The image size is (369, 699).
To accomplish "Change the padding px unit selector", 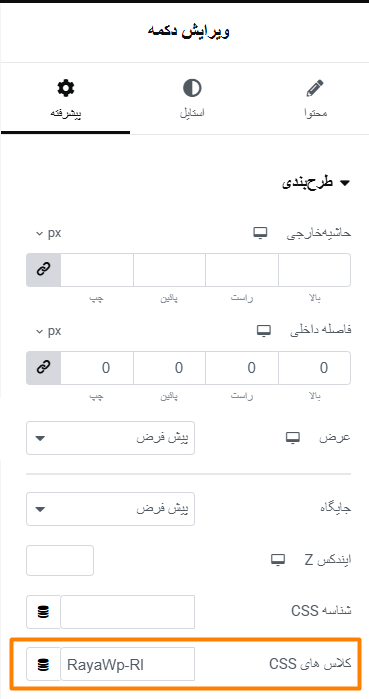I will (x=48, y=331).
